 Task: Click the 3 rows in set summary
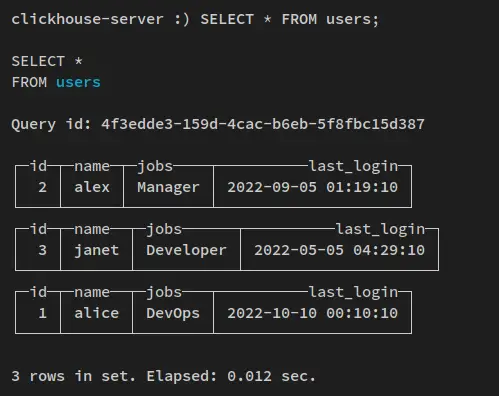[163, 376]
